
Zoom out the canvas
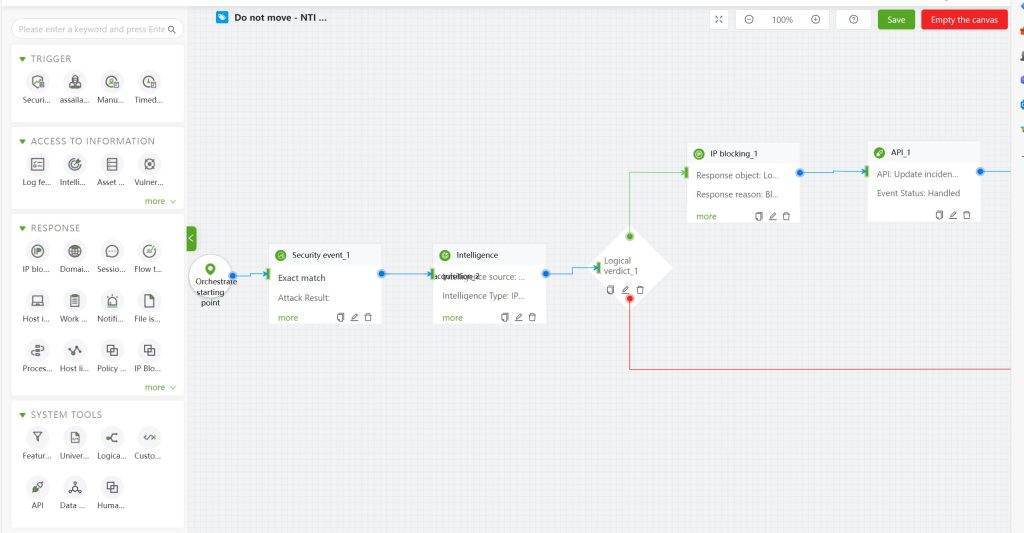(749, 20)
